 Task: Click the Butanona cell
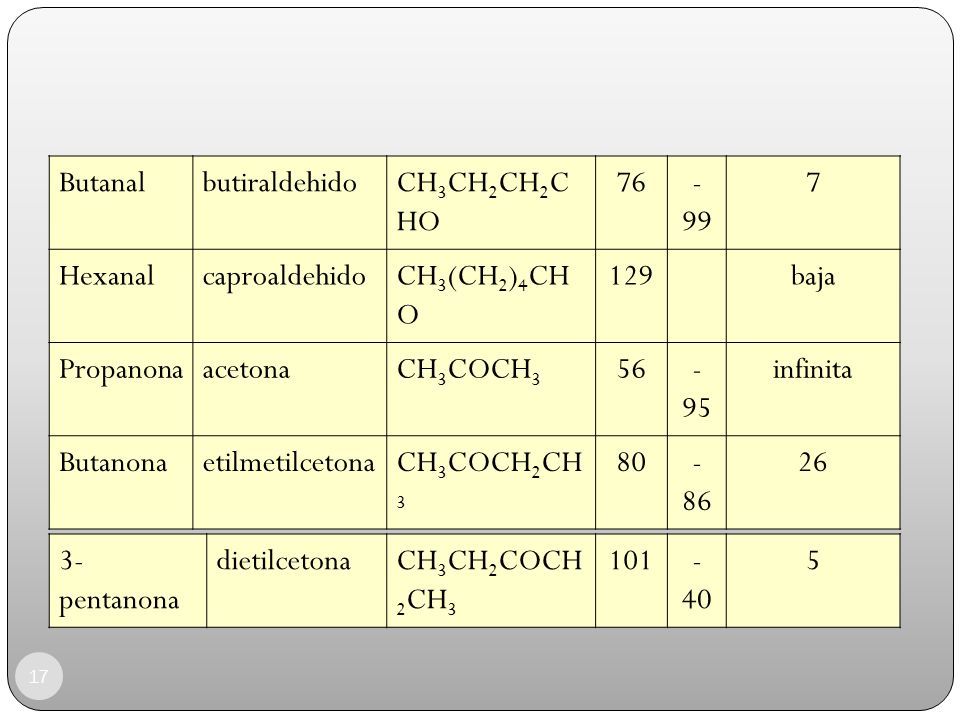click(121, 482)
